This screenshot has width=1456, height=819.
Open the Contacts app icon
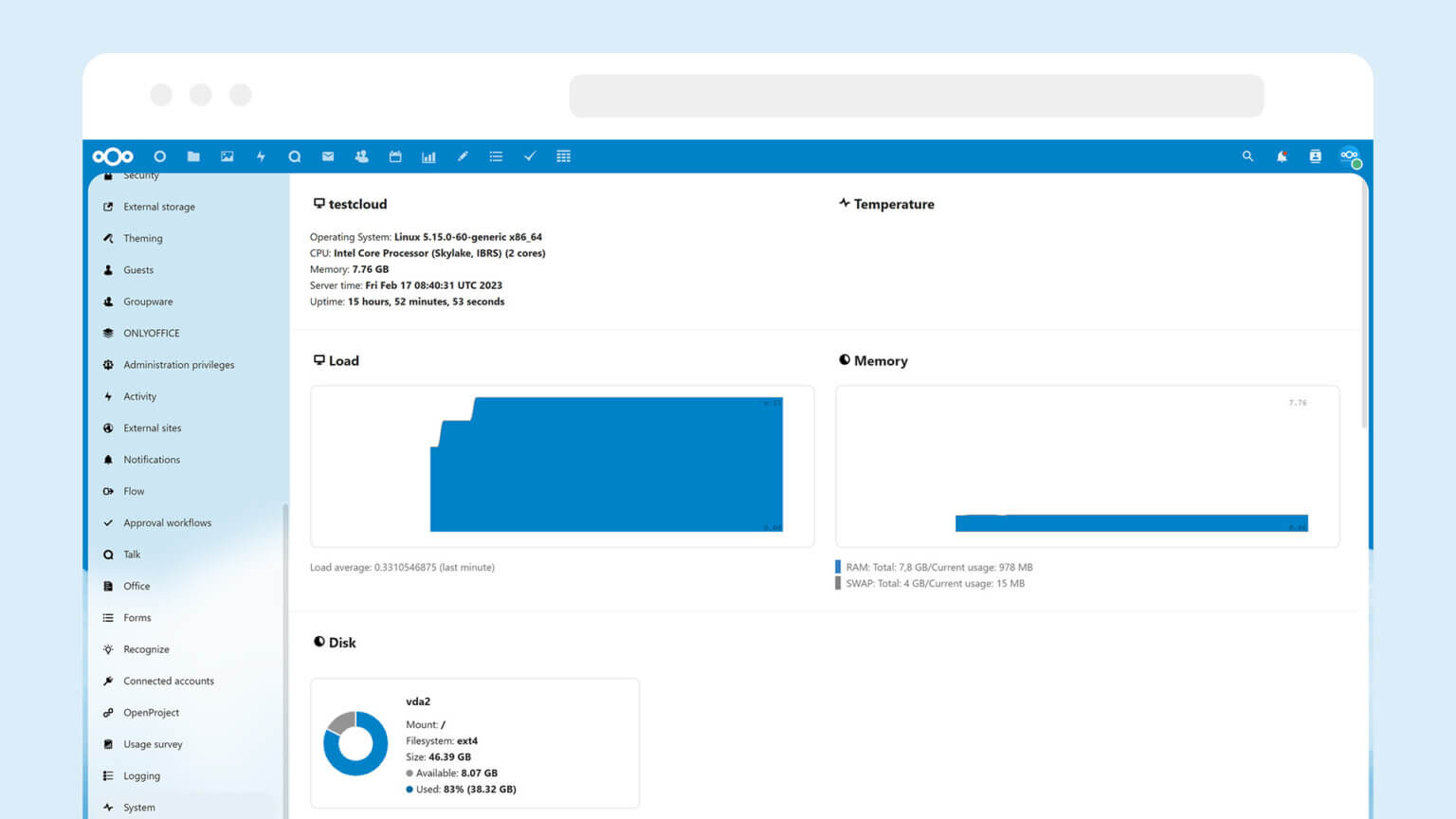pyautogui.click(x=361, y=156)
